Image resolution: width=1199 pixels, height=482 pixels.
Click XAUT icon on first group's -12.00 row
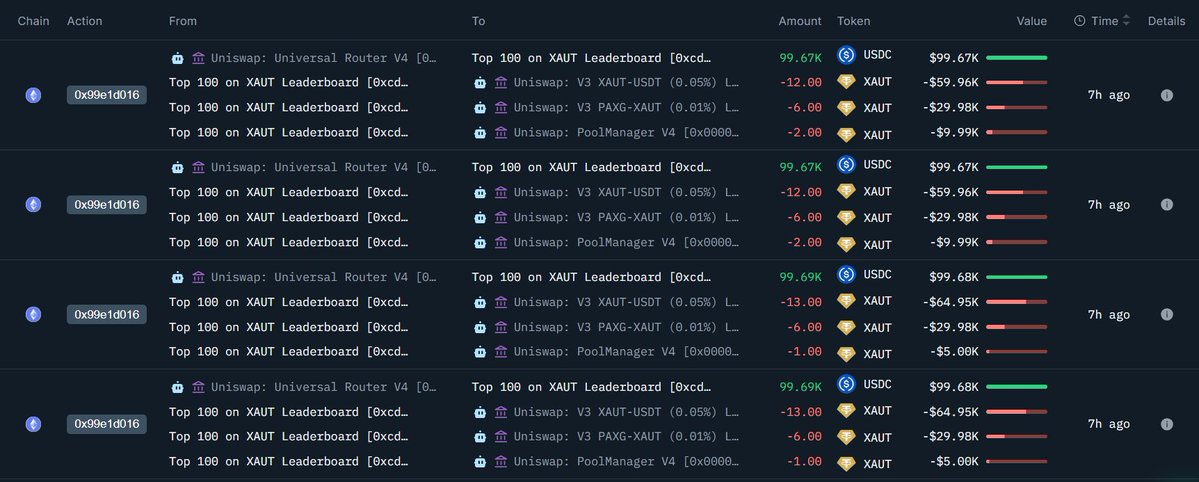pos(846,82)
